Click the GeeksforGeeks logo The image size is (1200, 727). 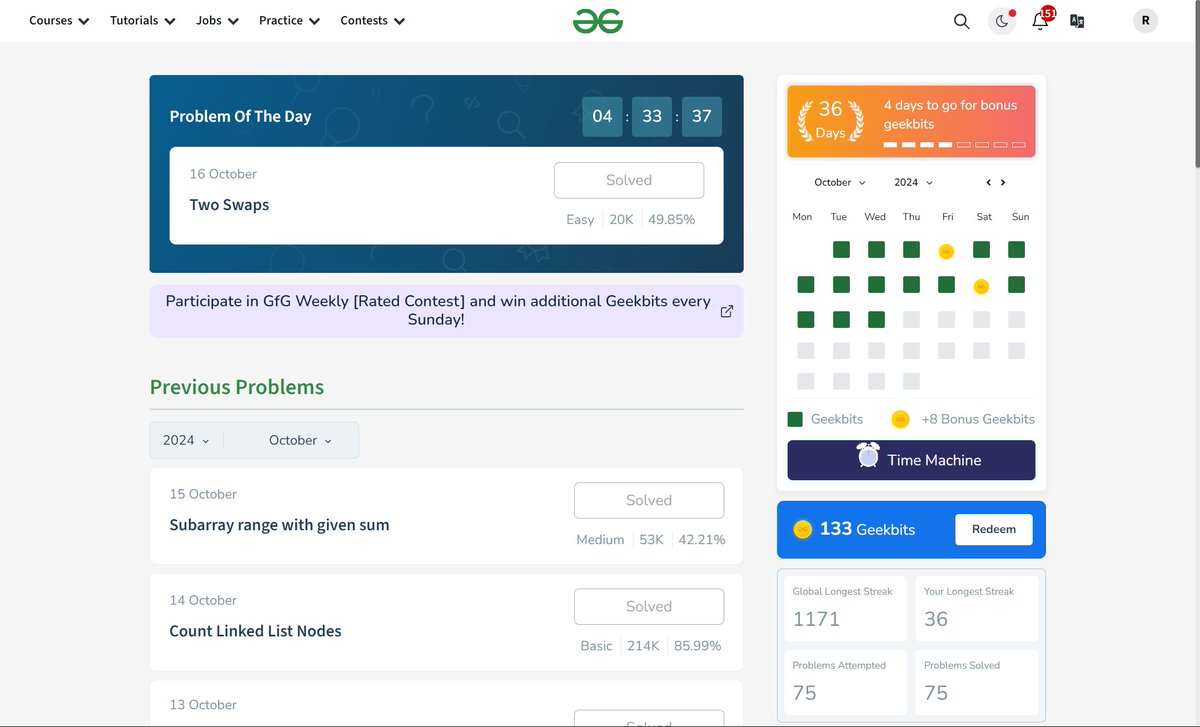(x=598, y=20)
